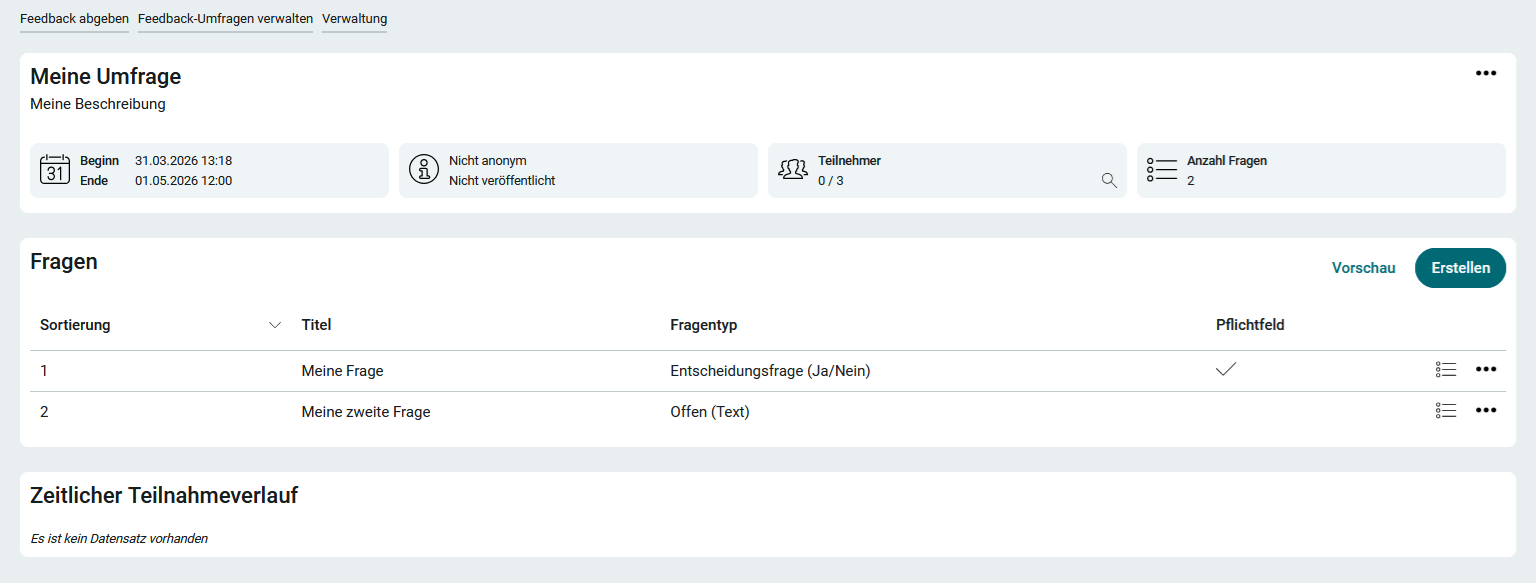Open three-dot menu for Meine Umfrage

click(x=1486, y=73)
